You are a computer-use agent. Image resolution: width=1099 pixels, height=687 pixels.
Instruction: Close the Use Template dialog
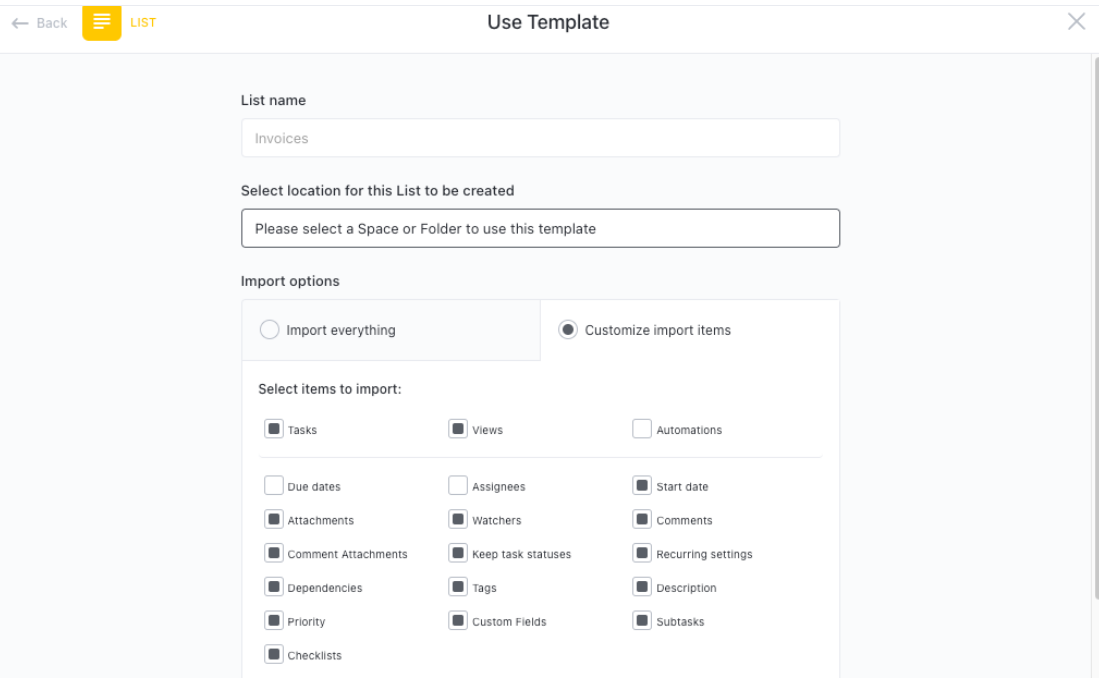(x=1076, y=22)
